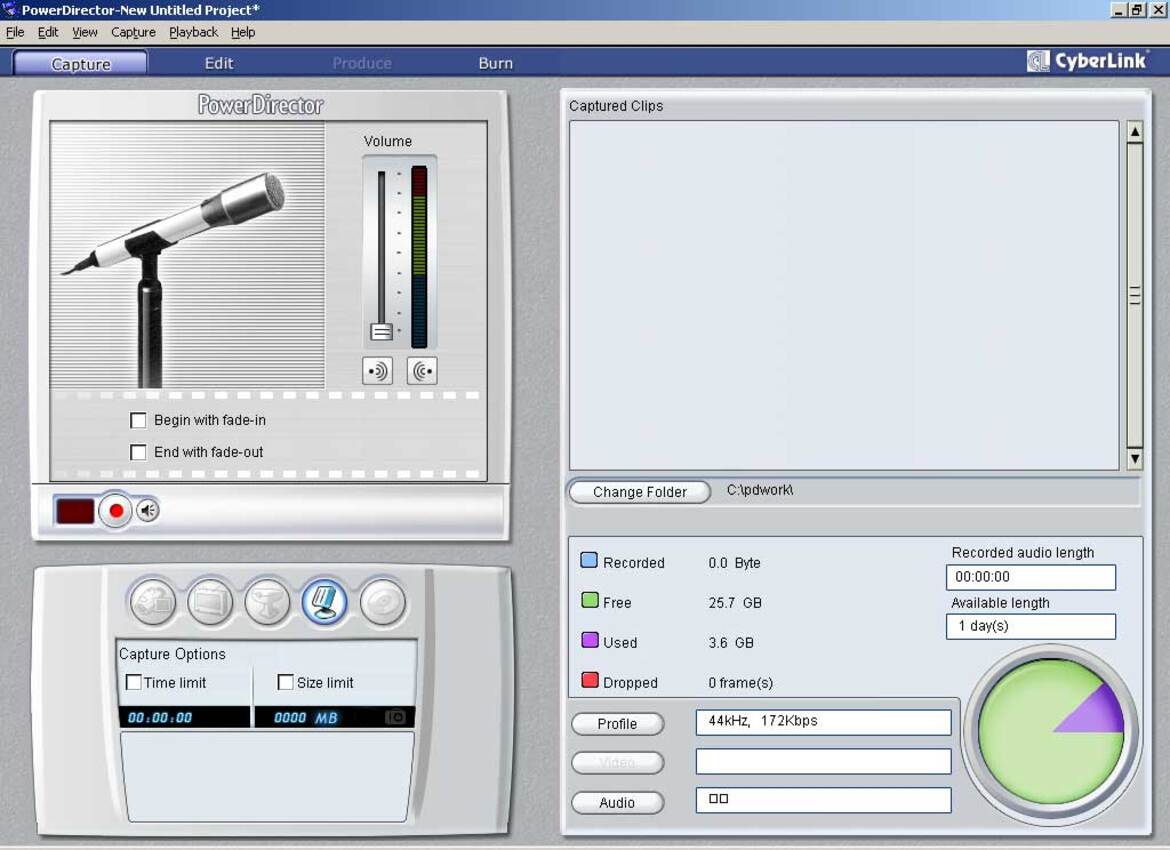Screen dimensions: 1170x850
Task: Select the TV capture source icon
Action: point(210,602)
